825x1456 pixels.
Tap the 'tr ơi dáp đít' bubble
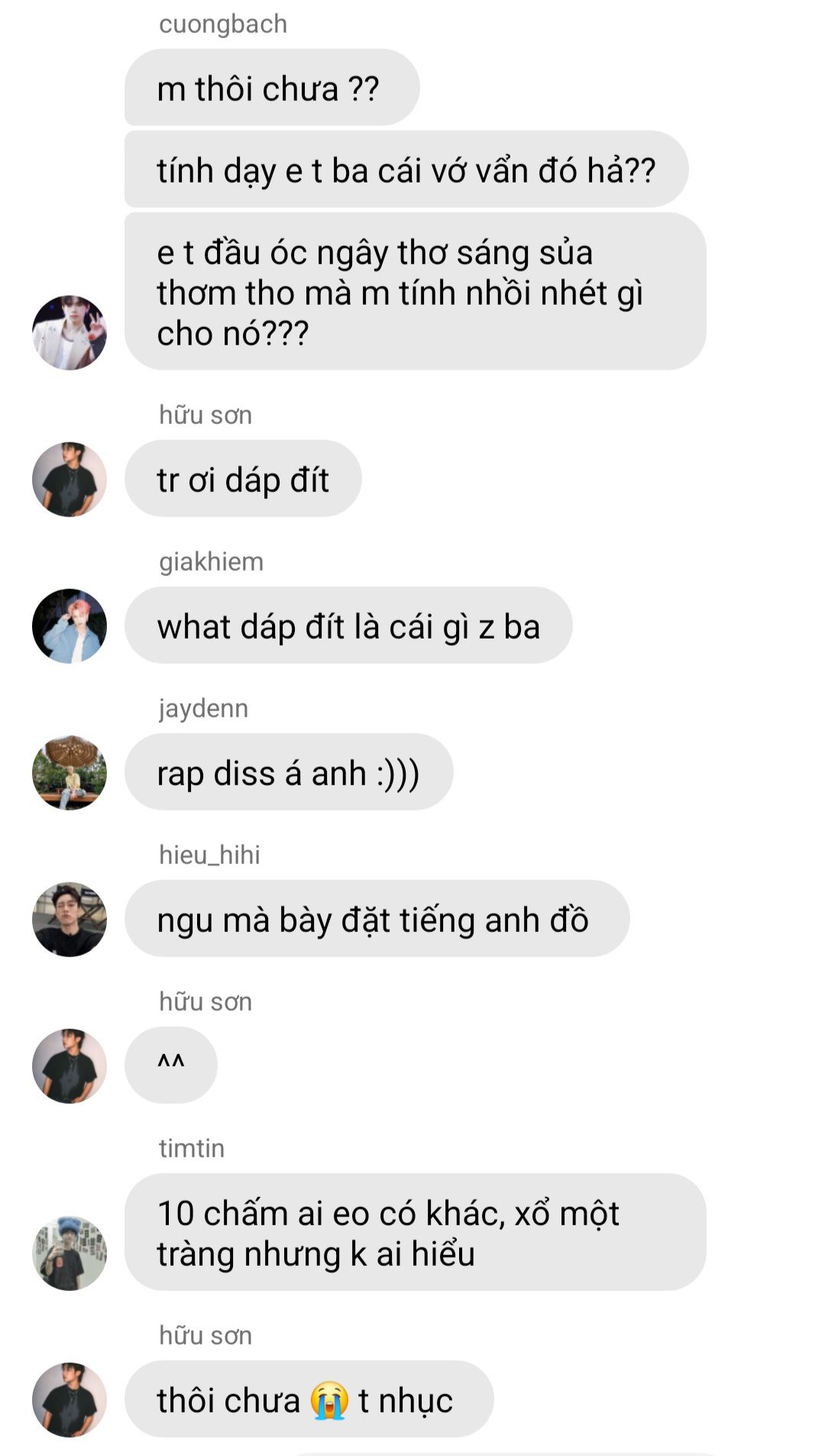point(243,479)
